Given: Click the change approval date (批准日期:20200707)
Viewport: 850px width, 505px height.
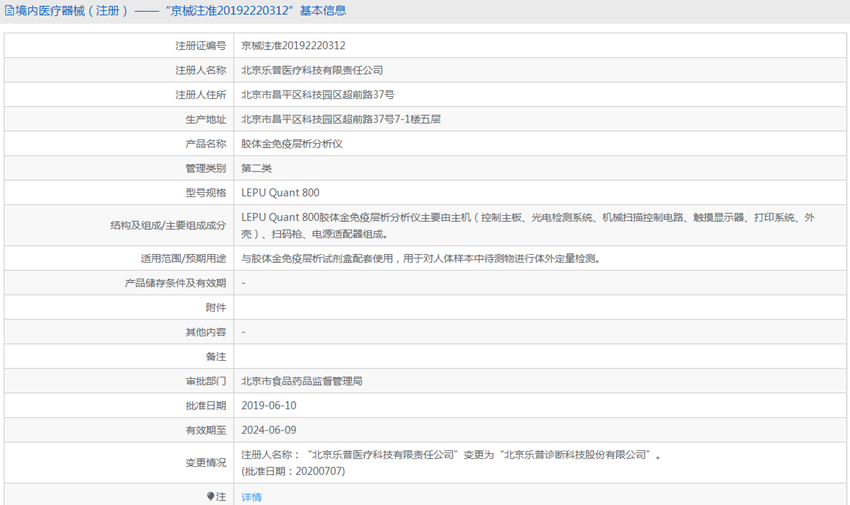Looking at the screenshot, I should click(293, 471).
